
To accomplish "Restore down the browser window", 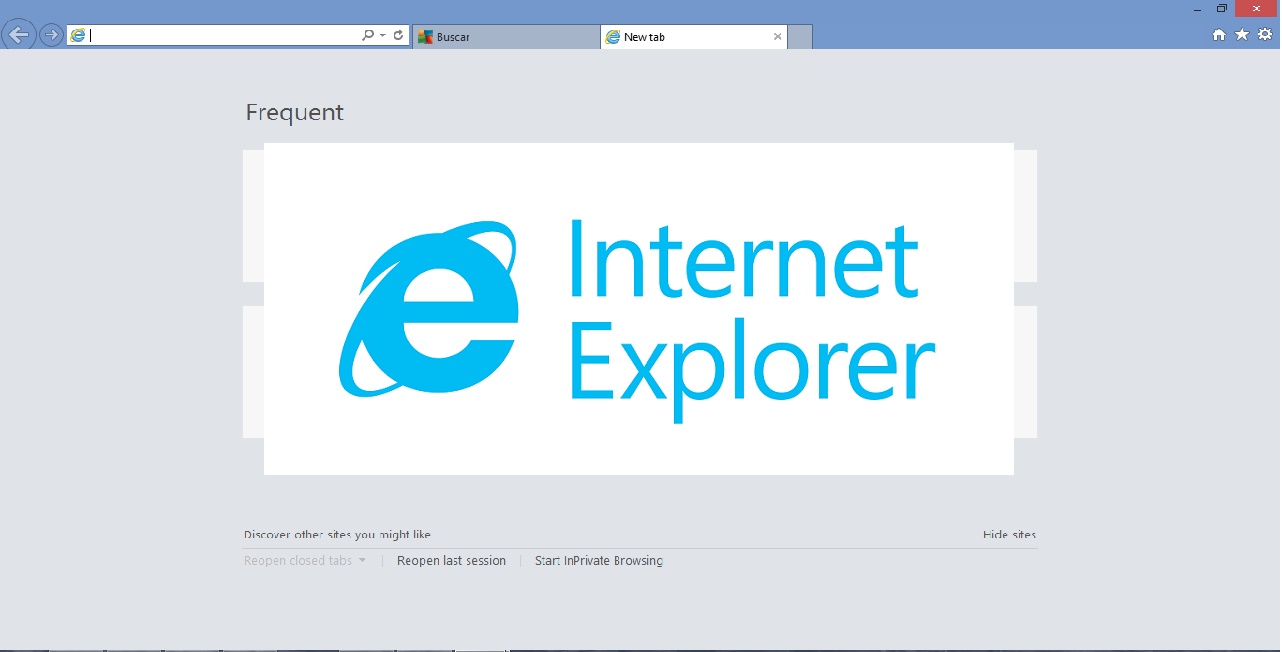I will click(x=1221, y=9).
